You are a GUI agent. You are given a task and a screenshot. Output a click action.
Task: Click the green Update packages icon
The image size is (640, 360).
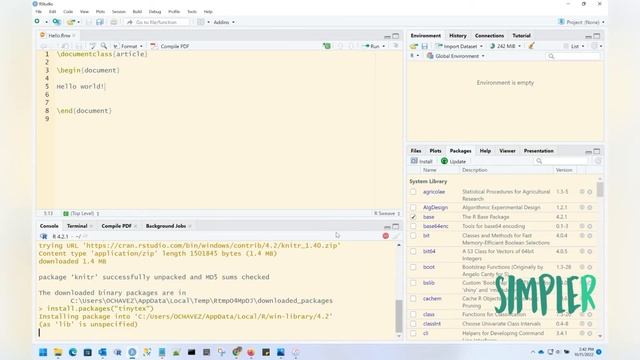444,161
